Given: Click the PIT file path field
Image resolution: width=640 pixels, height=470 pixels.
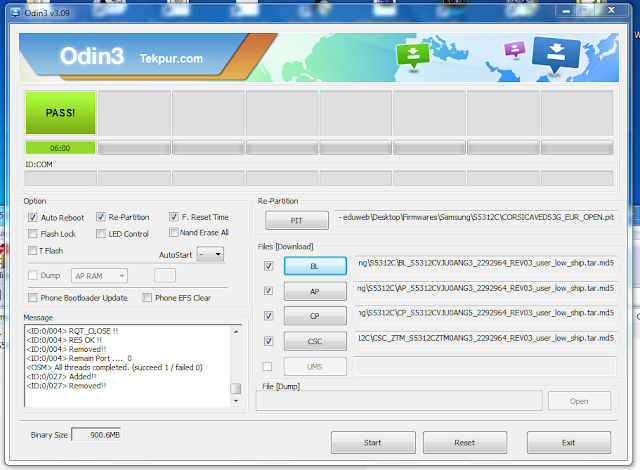Looking at the screenshot, I should click(x=476, y=219).
